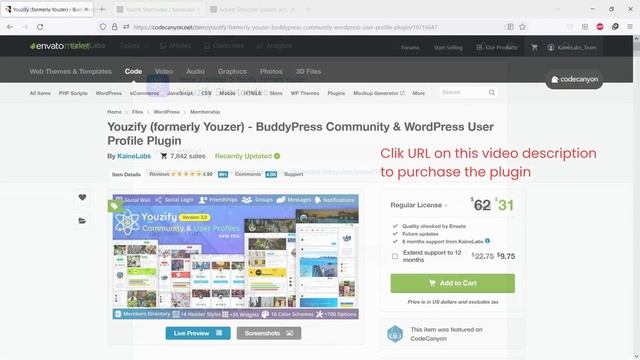This screenshot has width=640, height=360.
Task: Open the PHP Scripts category link
Action: pos(73,93)
